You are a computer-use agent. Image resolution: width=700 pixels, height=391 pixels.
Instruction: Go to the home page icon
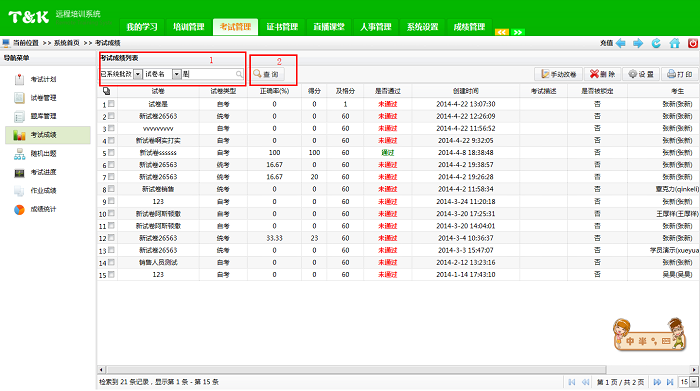click(x=675, y=43)
